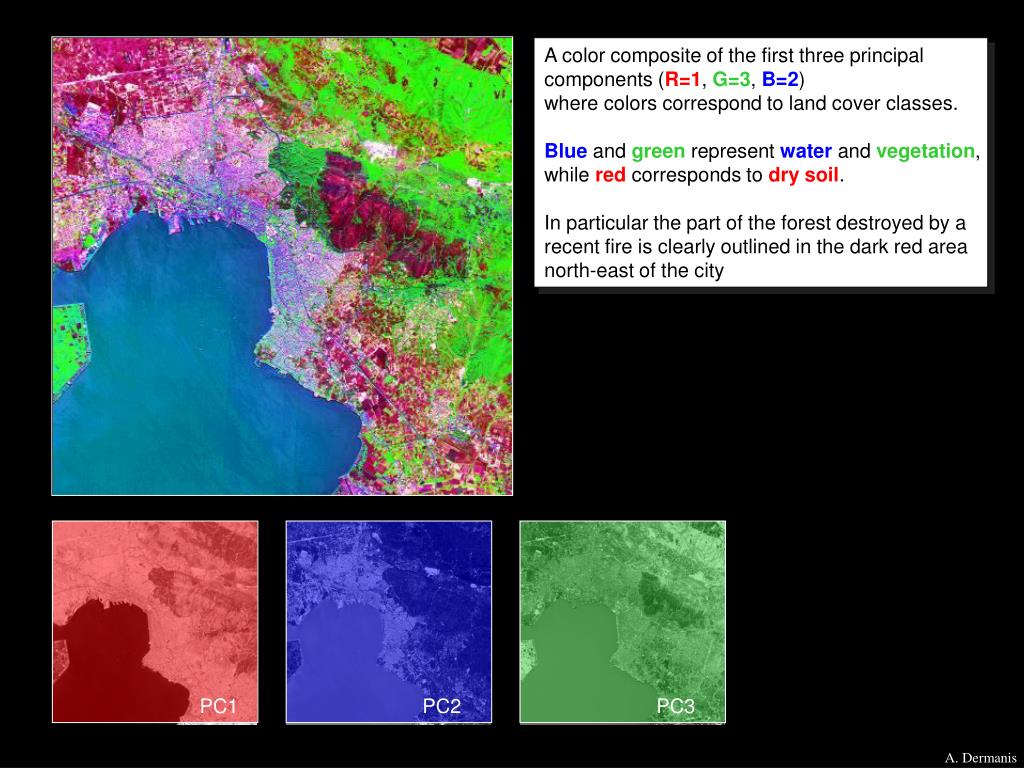This screenshot has height=768, width=1024.
Task: Open the red PC1 component thumbnail
Action: [155, 622]
